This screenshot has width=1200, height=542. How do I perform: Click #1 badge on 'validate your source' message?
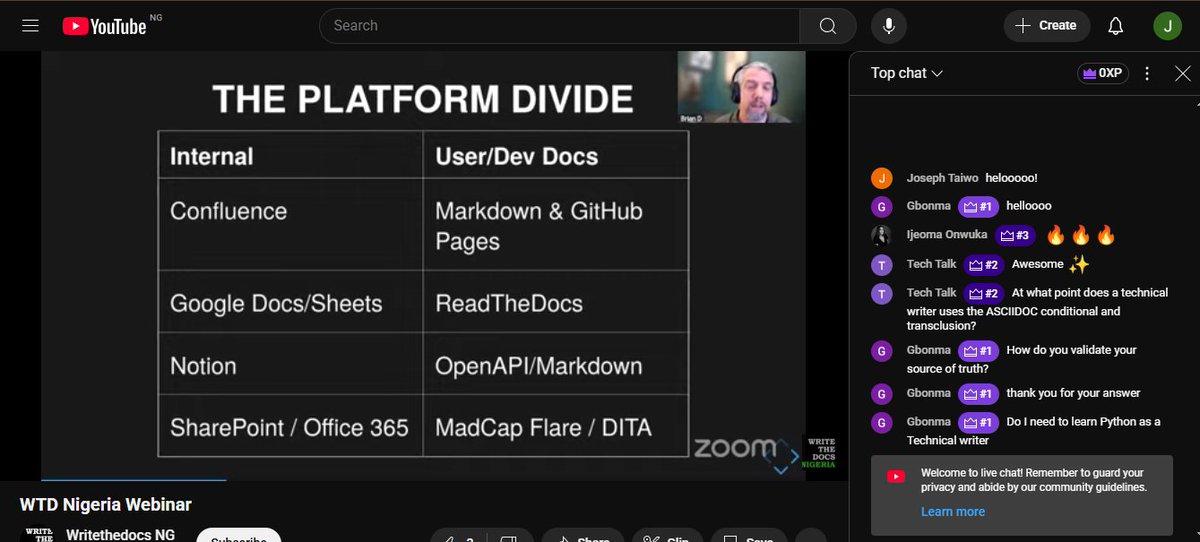pyautogui.click(x=979, y=351)
